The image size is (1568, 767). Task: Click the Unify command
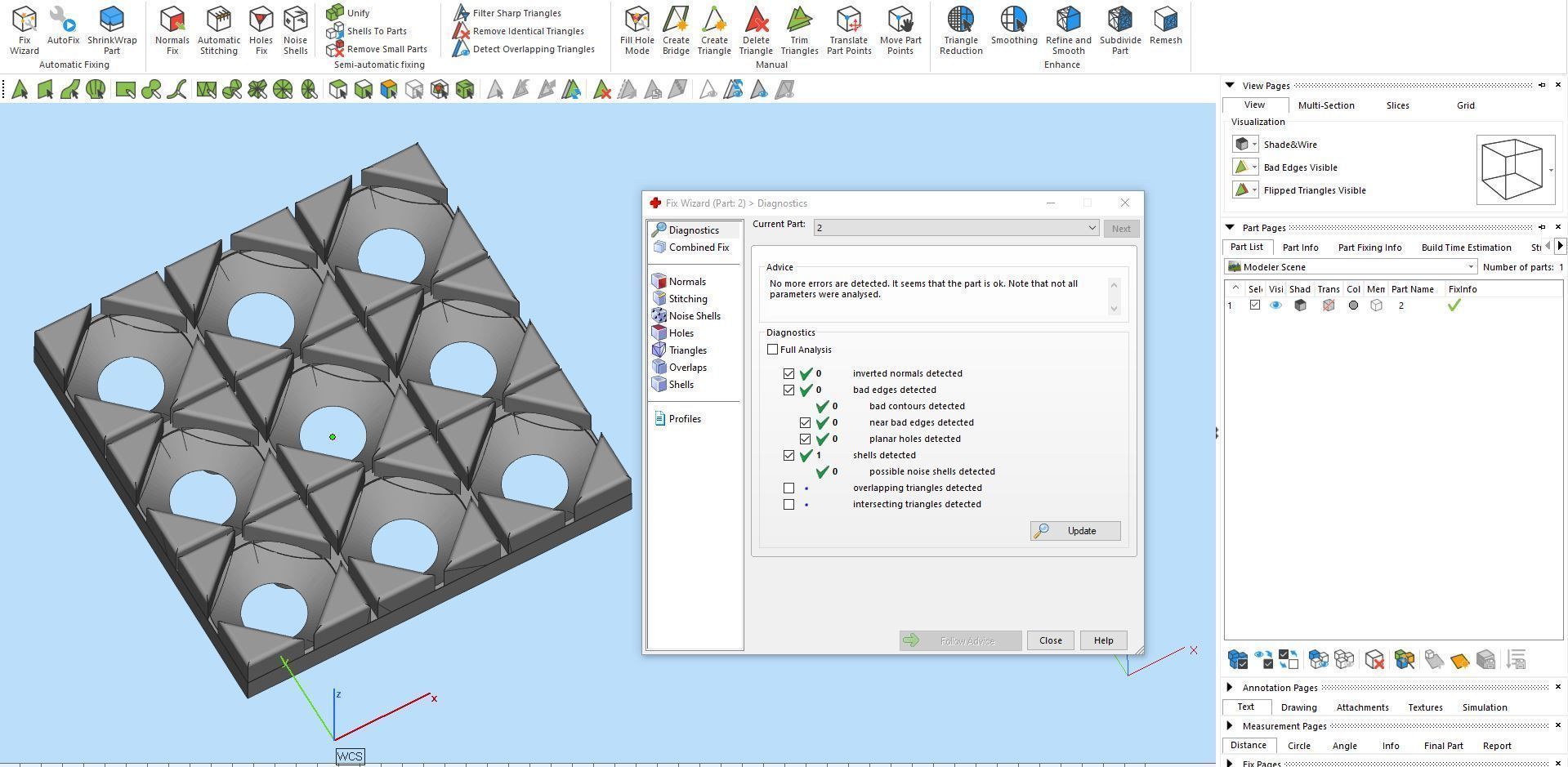[x=348, y=13]
